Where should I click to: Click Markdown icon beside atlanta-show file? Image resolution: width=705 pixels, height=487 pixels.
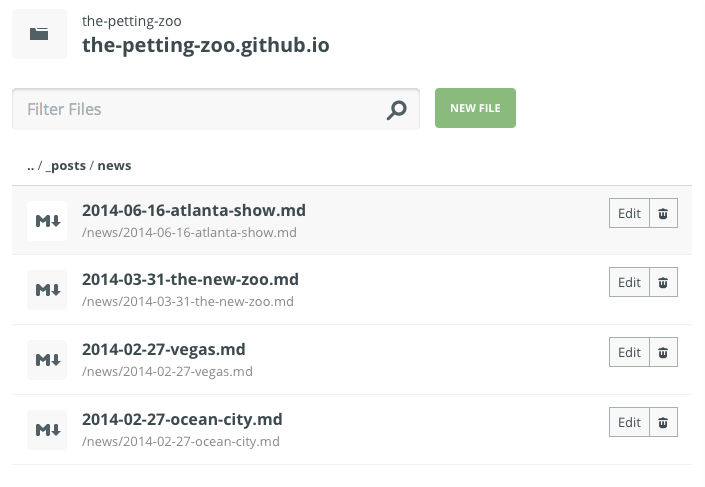48,221
